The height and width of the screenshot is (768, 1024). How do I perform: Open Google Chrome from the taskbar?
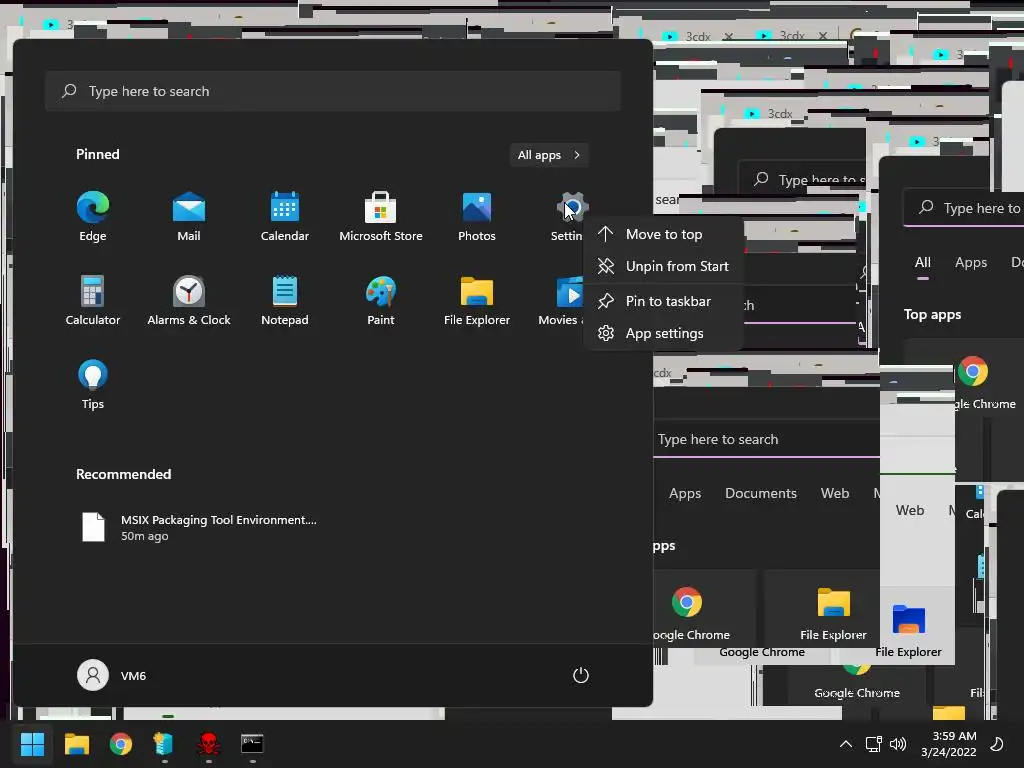coord(121,744)
